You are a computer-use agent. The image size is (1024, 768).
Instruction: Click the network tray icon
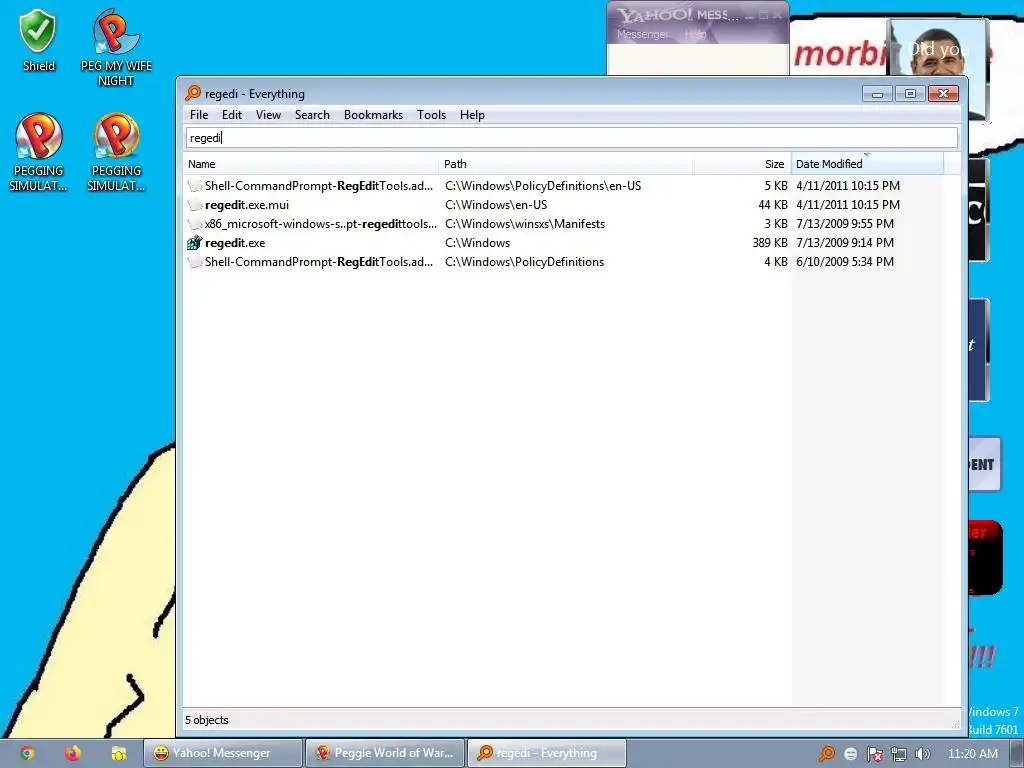899,754
